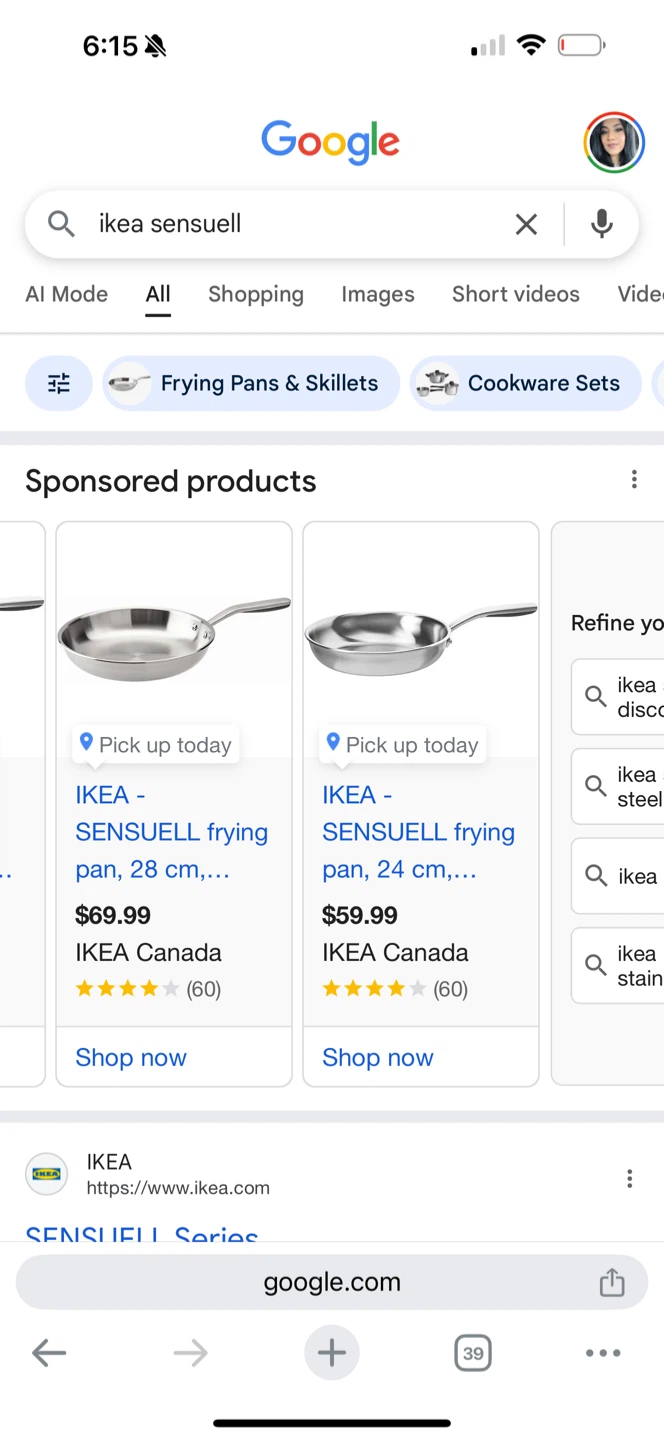Screen dimensions: 664x1440
Task: Go back with browser back arrow
Action: click(49, 1353)
